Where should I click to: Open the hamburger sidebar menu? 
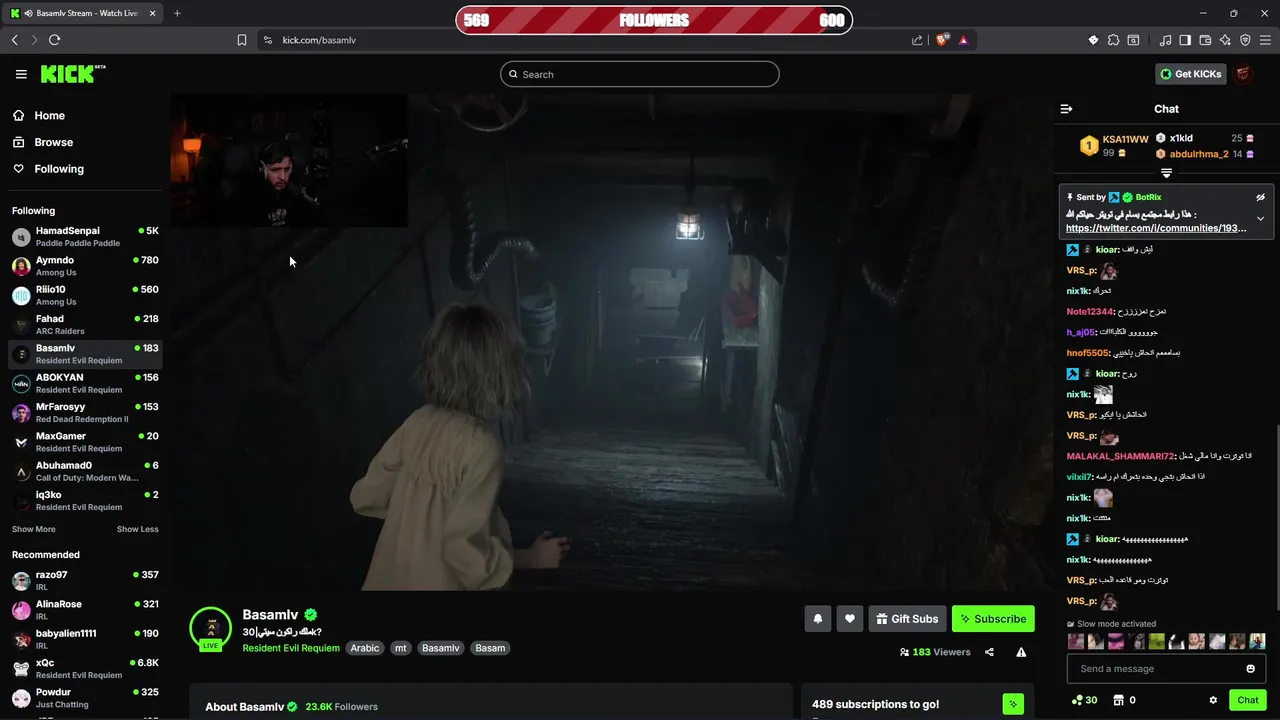21,74
